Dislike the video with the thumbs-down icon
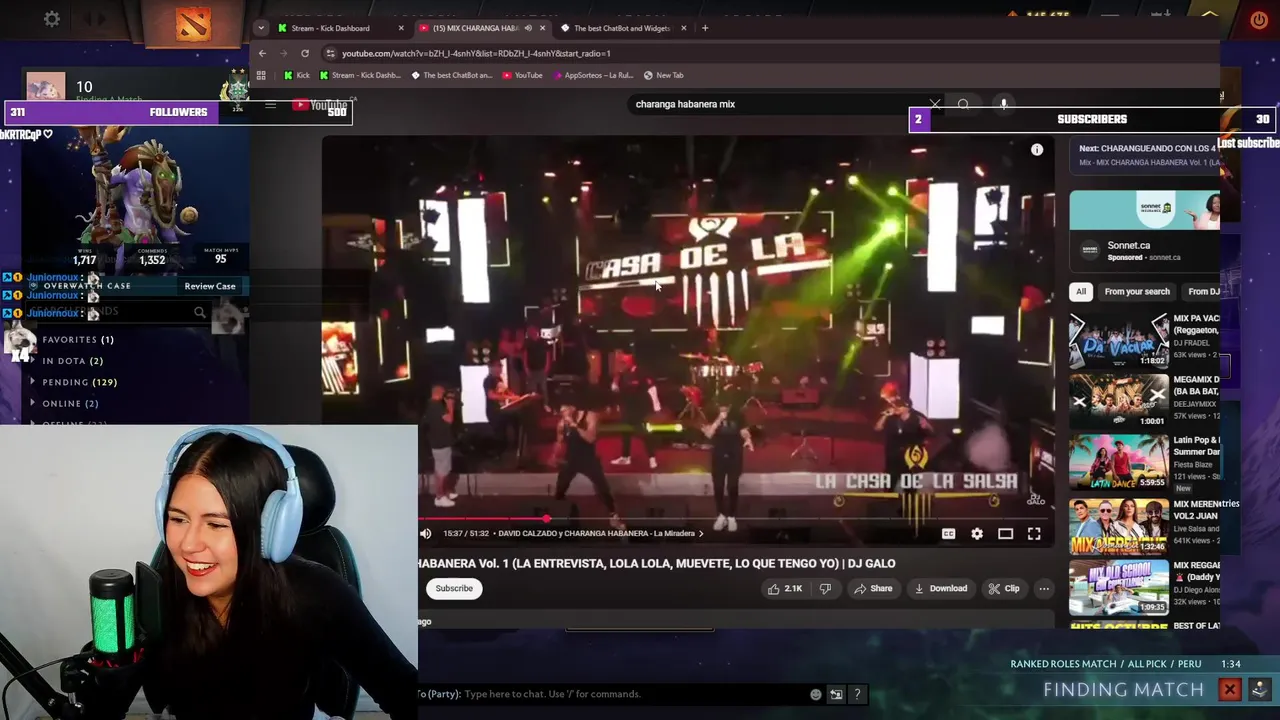This screenshot has height=720, width=1280. click(x=825, y=589)
